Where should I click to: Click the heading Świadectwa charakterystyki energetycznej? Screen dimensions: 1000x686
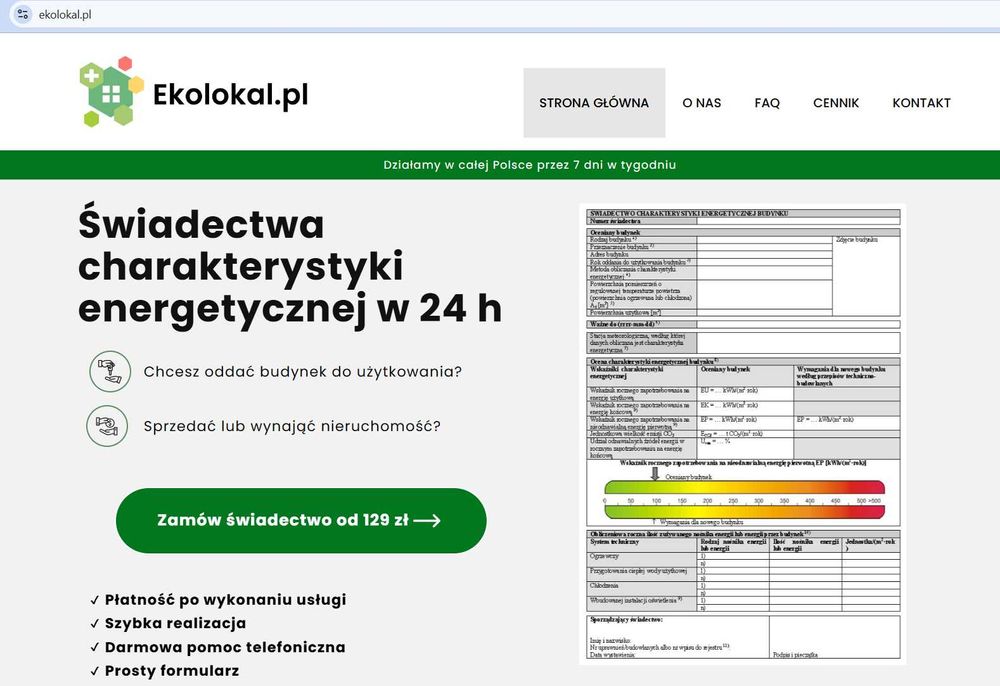[x=290, y=266]
